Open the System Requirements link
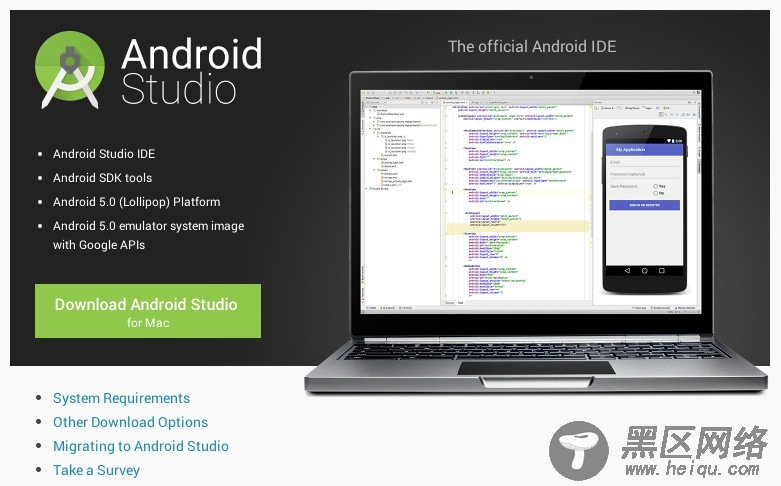Image resolution: width=781 pixels, height=486 pixels. [122, 398]
